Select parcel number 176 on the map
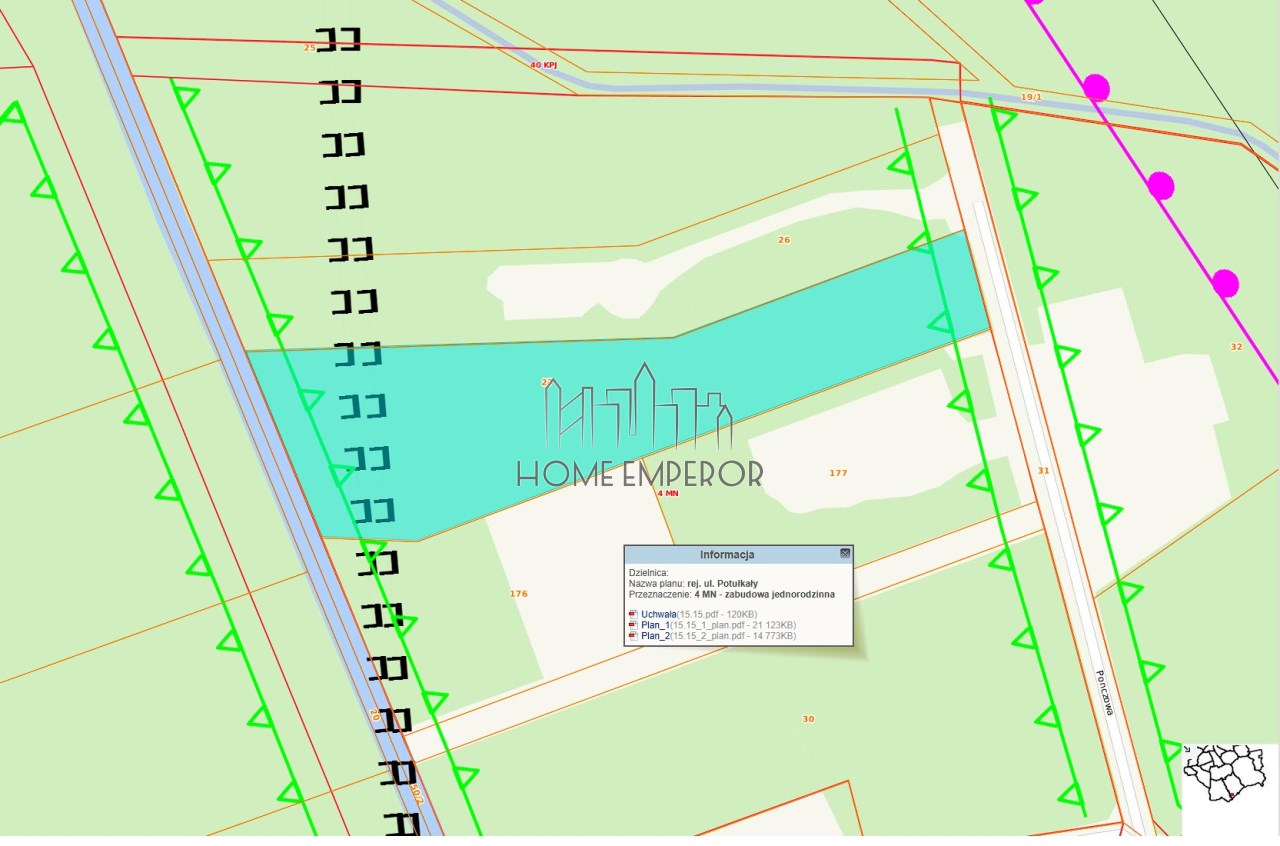This screenshot has width=1280, height=846. click(x=518, y=594)
